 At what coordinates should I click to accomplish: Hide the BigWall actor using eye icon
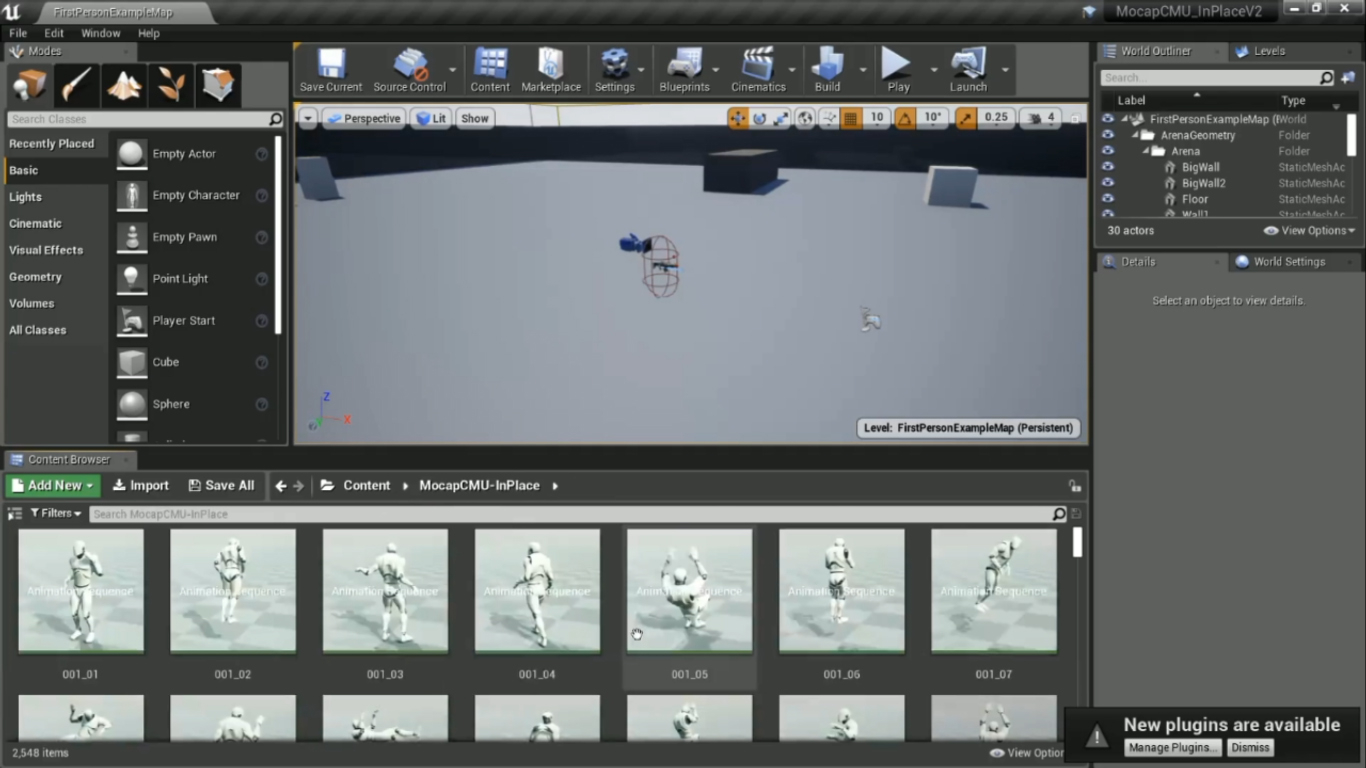click(x=1107, y=167)
